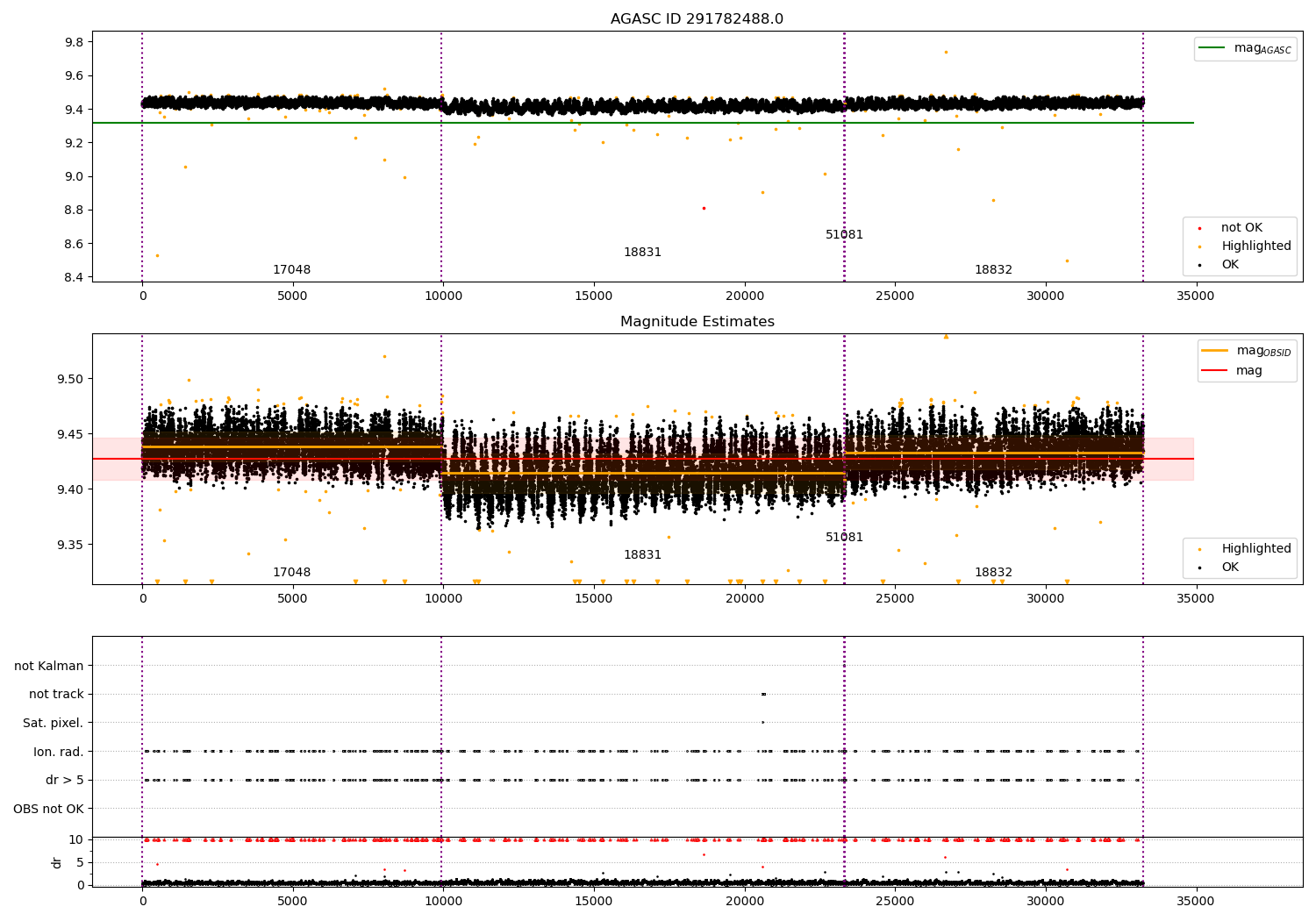Click obsid label 18832 in the top plot
The width and height of the screenshot is (1316, 921).
[993, 270]
